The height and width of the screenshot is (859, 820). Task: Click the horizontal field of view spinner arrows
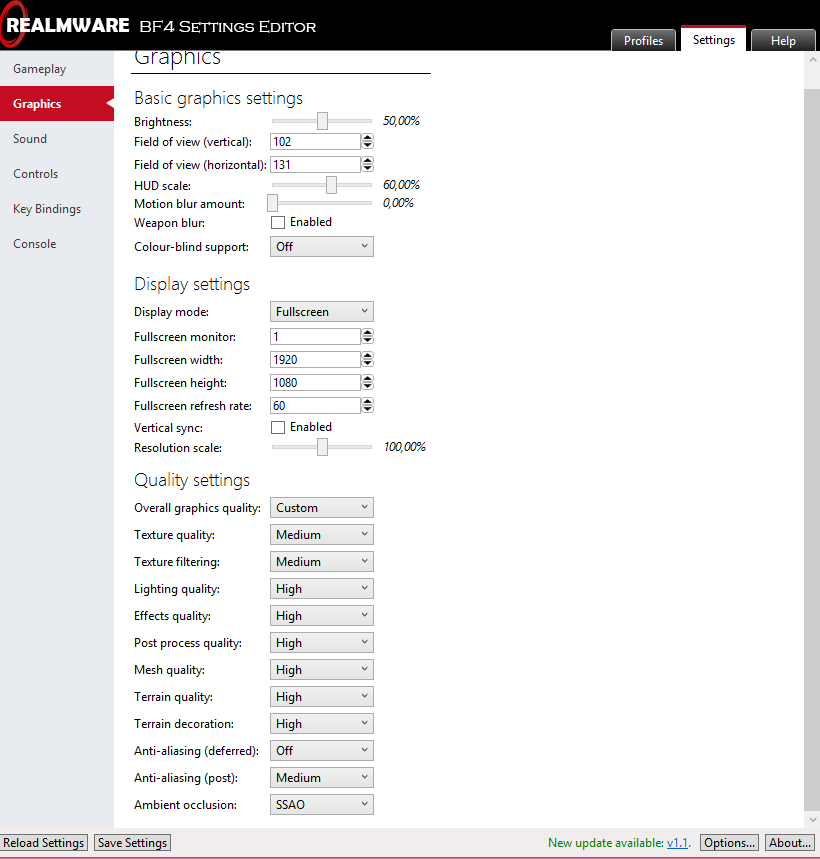tap(368, 164)
